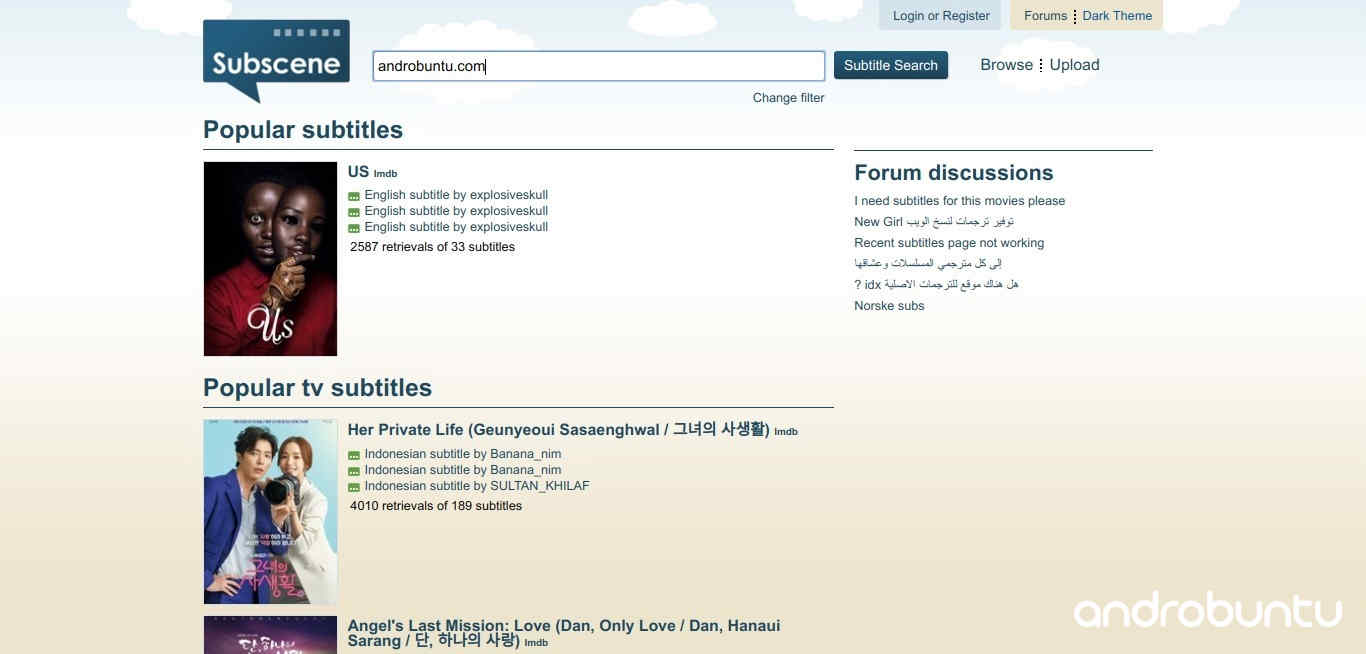Click the Subscene logo
Viewport: 1366px width, 654px height.
[276, 59]
